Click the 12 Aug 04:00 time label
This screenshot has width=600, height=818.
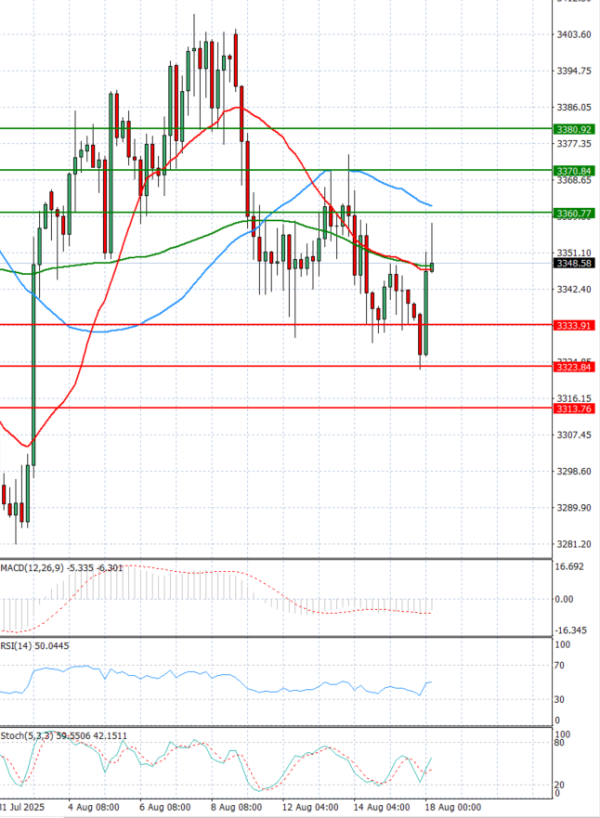310,807
